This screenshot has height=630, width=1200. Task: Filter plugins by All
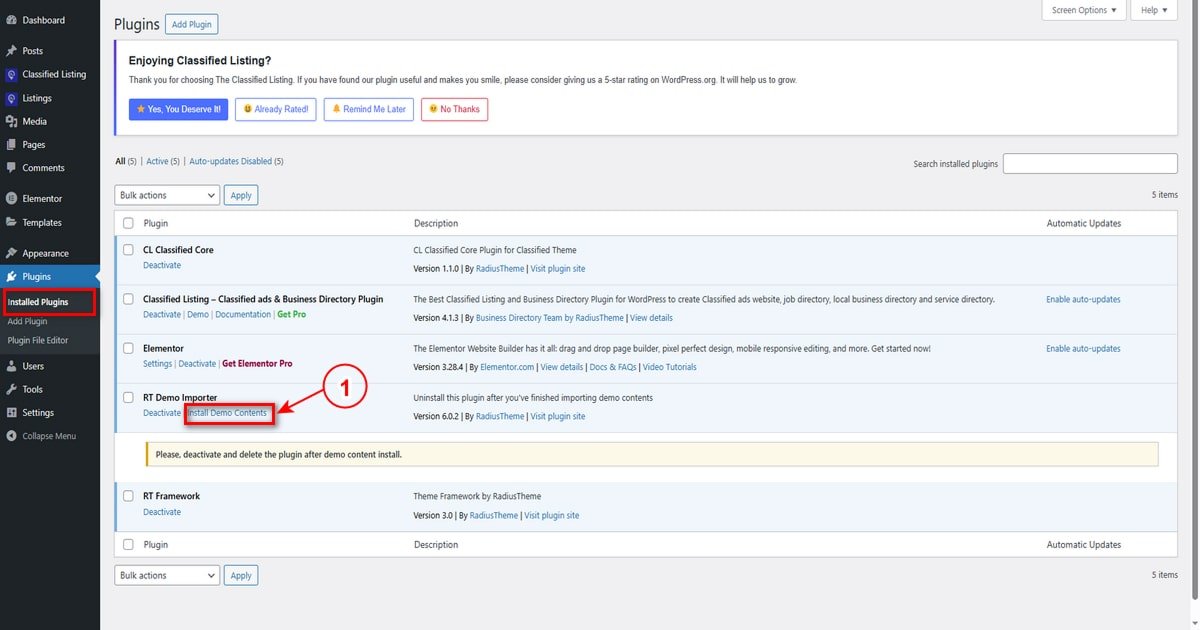120,161
